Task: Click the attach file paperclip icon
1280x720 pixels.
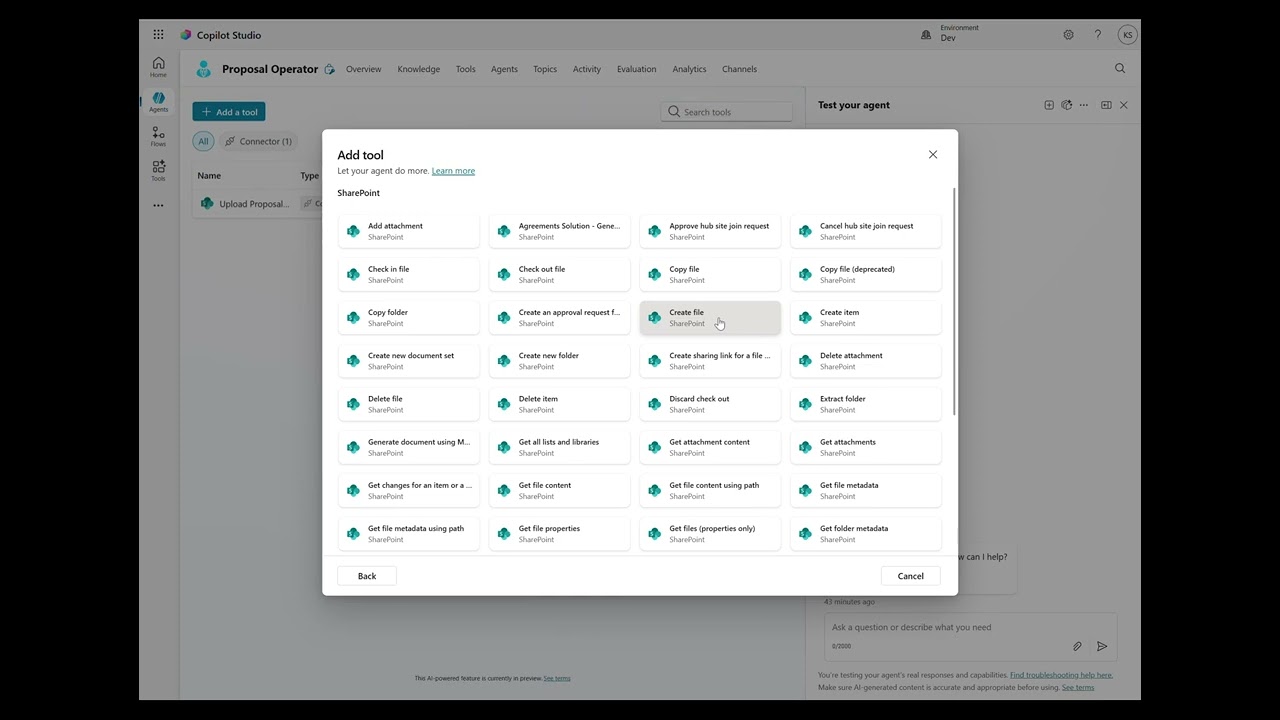Action: (x=1077, y=647)
